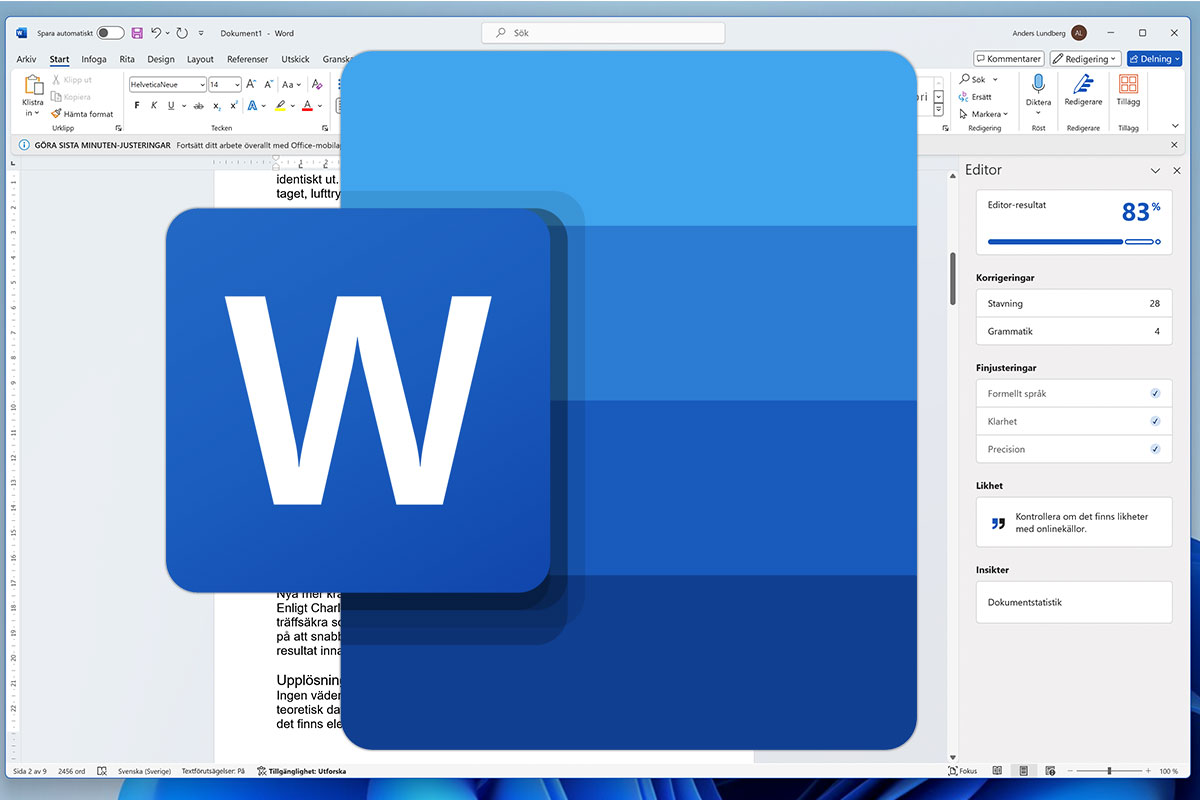Click the Ersätt (Replace) icon
The image size is (1200, 800).
(x=964, y=97)
